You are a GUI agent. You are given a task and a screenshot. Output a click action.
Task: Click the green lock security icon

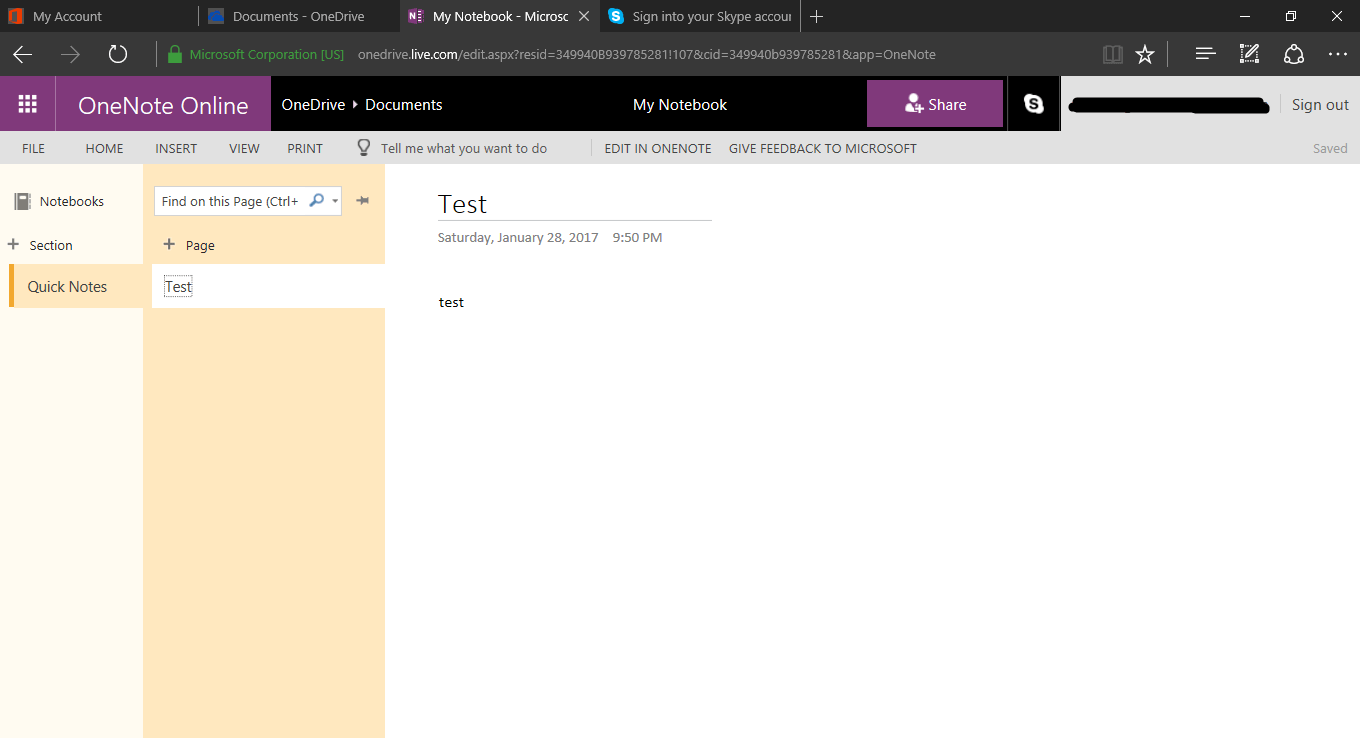pos(175,54)
